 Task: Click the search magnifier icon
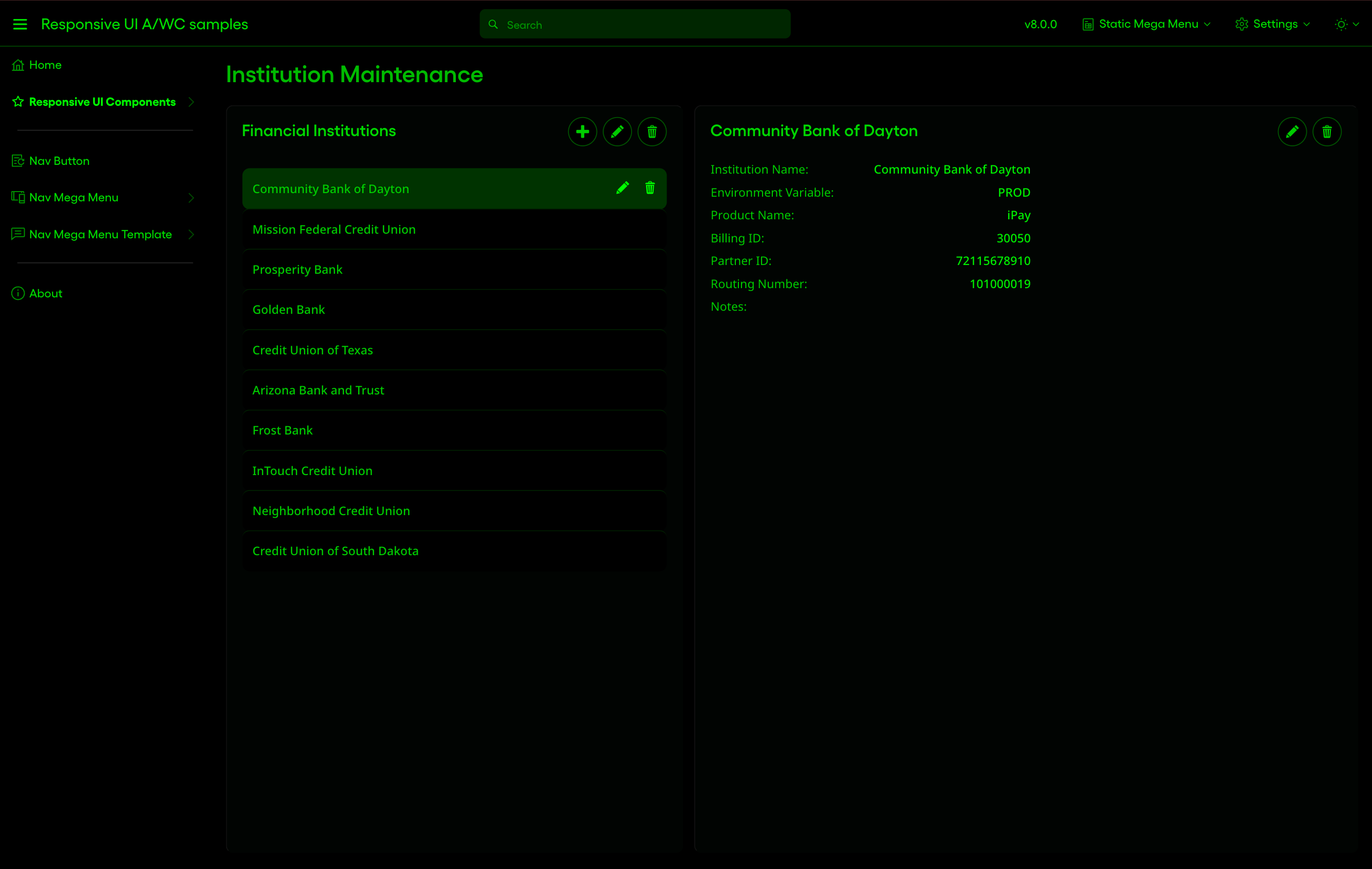coord(492,24)
